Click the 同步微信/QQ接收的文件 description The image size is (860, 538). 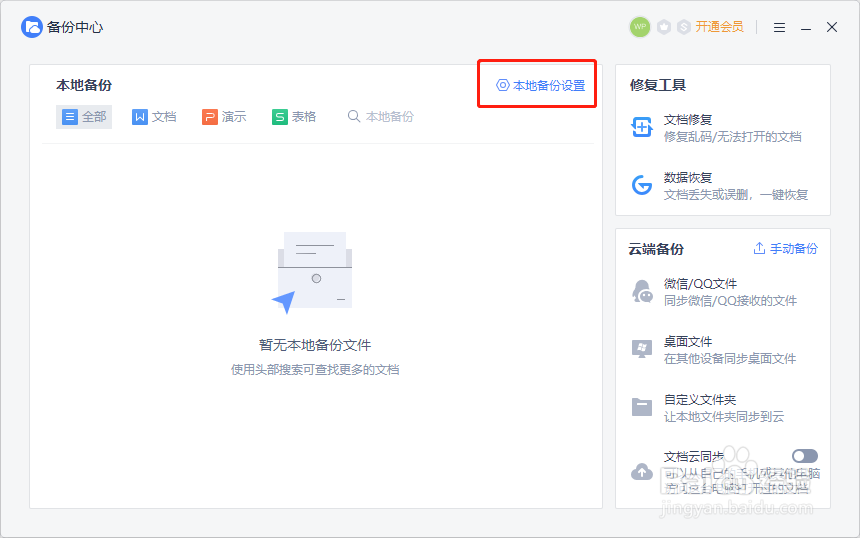730,301
